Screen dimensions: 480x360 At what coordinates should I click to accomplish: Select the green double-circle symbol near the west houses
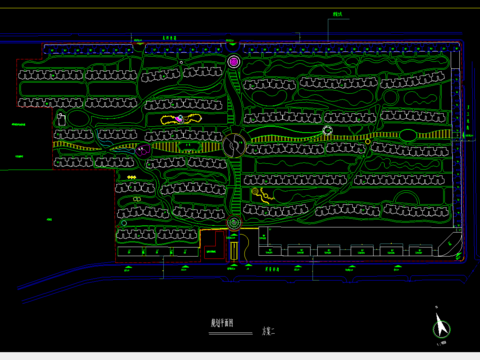click(137, 199)
